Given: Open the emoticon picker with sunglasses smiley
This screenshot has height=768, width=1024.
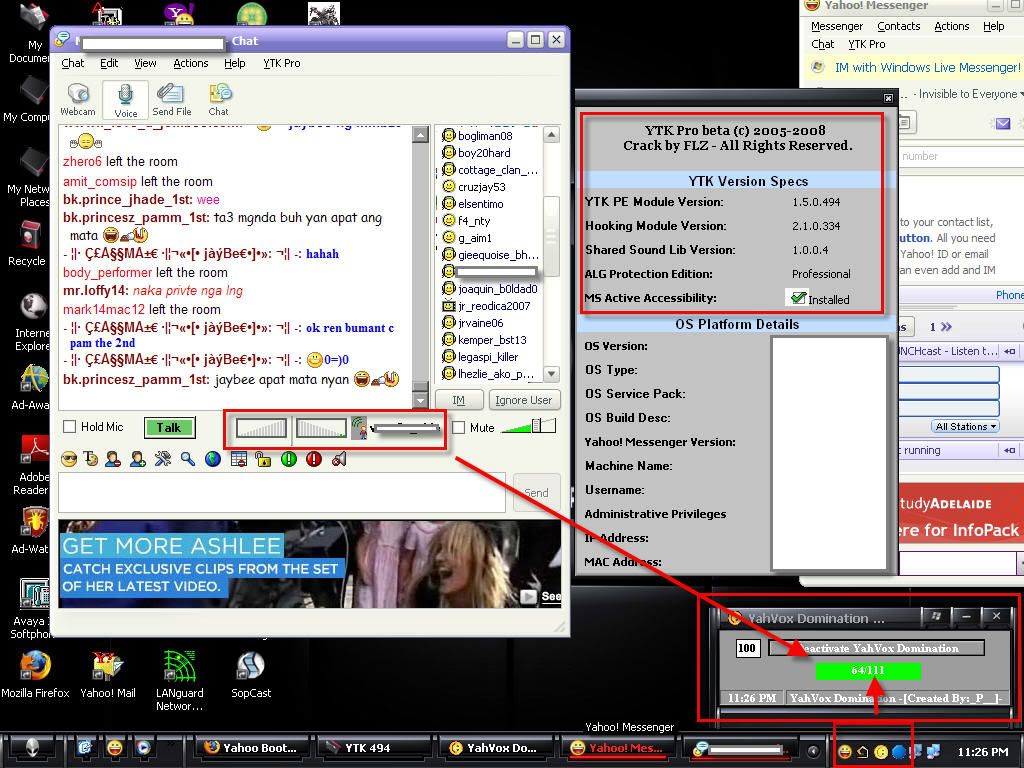Looking at the screenshot, I should [x=69, y=459].
